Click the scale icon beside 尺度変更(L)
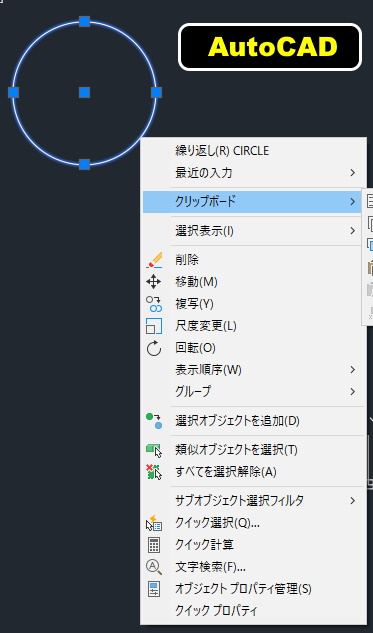 [154, 326]
